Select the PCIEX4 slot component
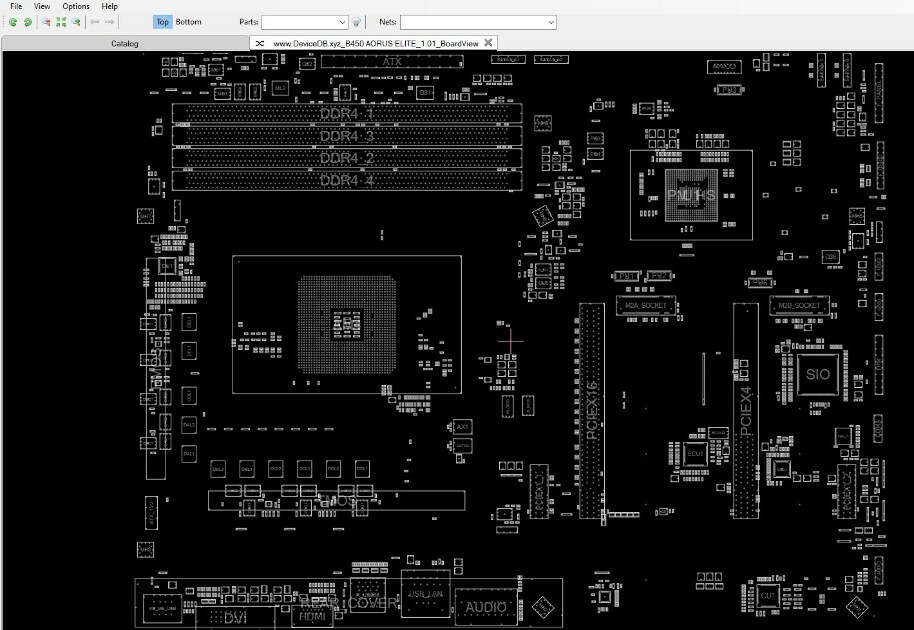 click(x=746, y=410)
